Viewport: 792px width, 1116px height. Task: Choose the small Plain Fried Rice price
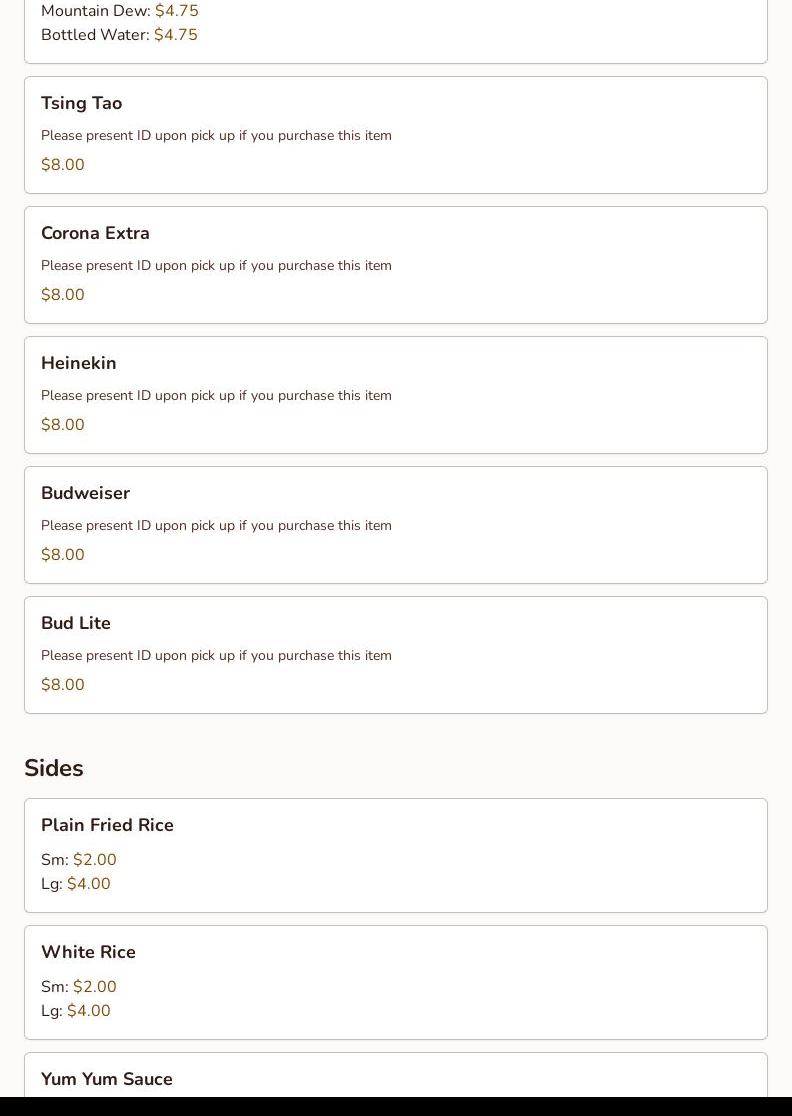coord(95,860)
